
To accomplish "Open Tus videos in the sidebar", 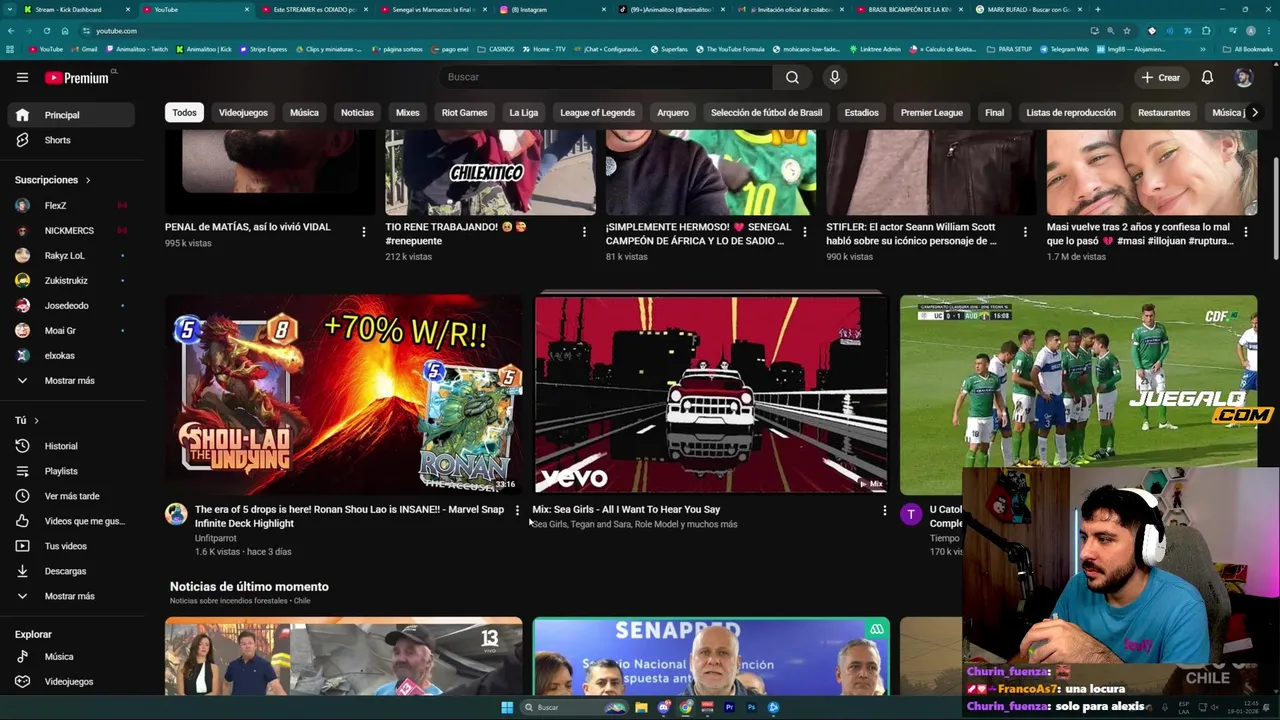I will [71, 546].
